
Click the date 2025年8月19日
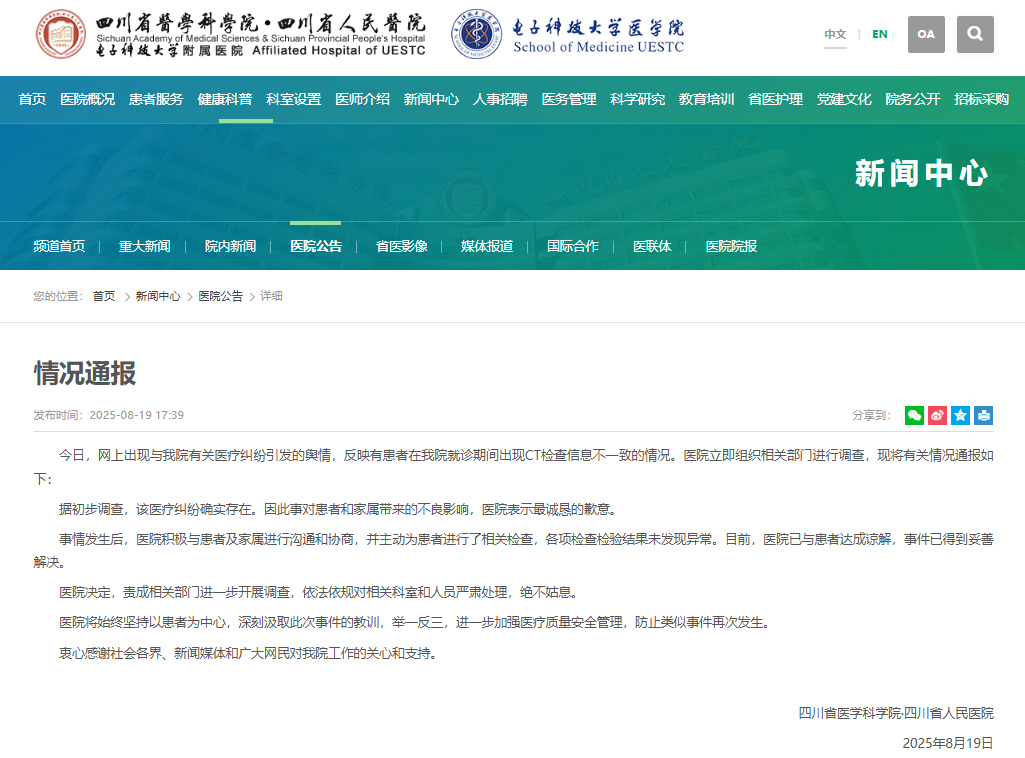click(948, 743)
